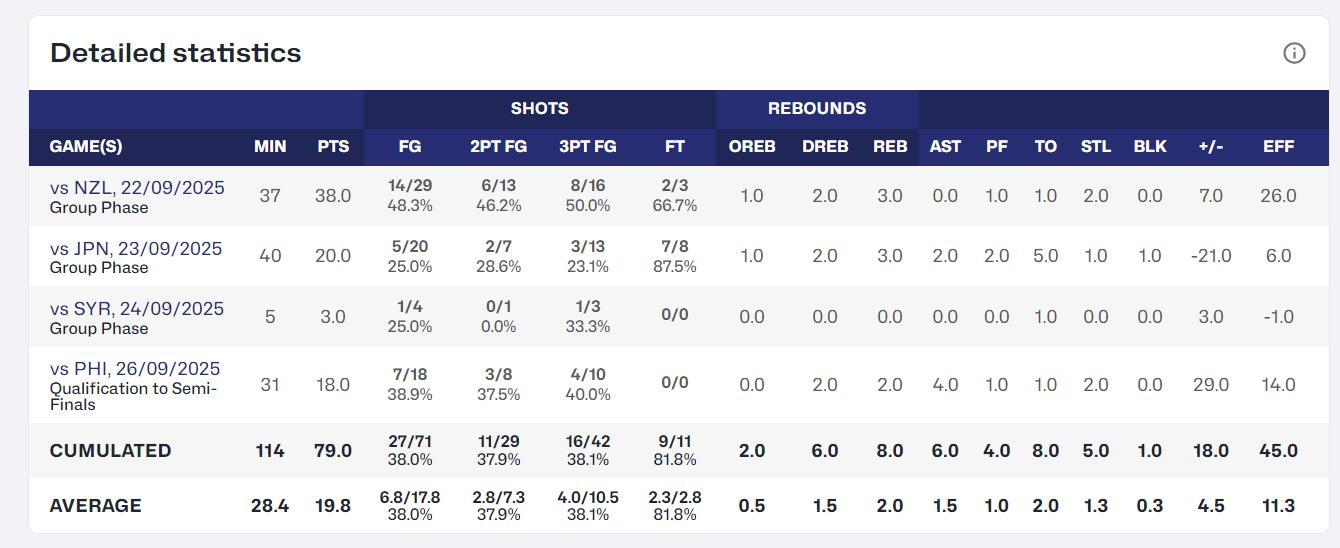Open the vs NZL, 22/09/2025 game link
The width and height of the screenshot is (1340, 548).
tap(137, 188)
